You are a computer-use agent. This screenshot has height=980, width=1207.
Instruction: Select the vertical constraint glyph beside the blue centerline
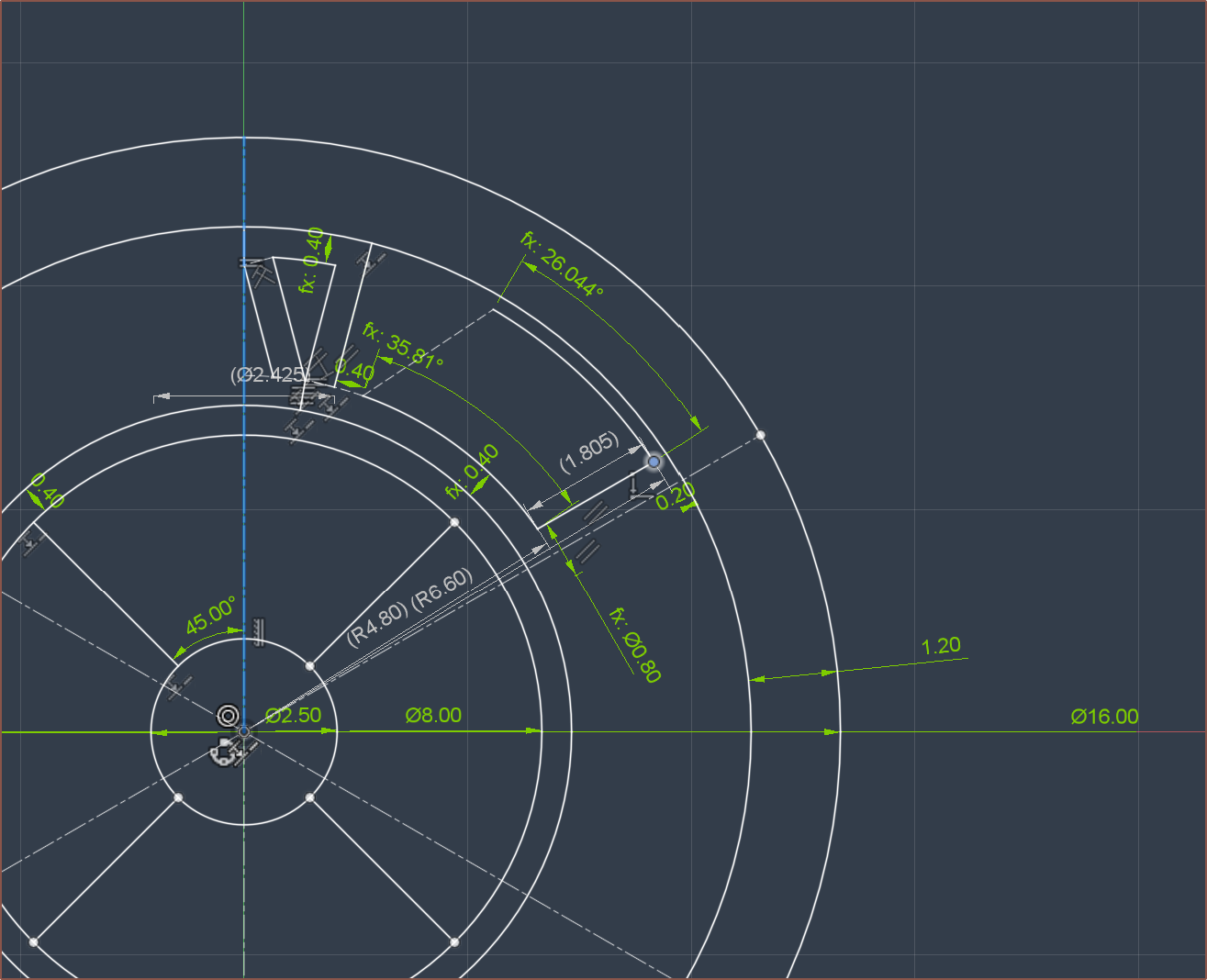[x=260, y=631]
